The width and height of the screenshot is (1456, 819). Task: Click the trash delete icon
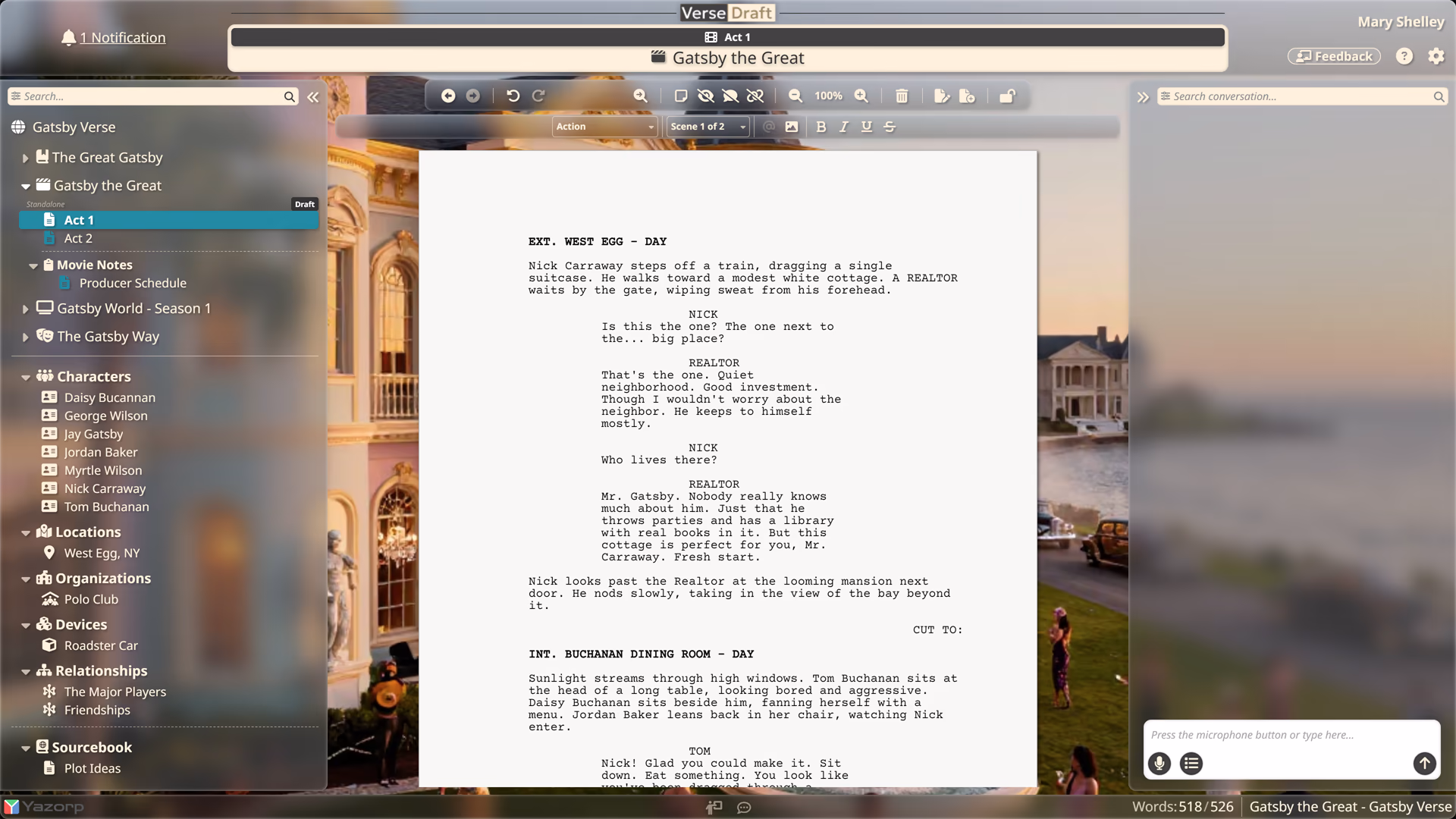(x=902, y=96)
